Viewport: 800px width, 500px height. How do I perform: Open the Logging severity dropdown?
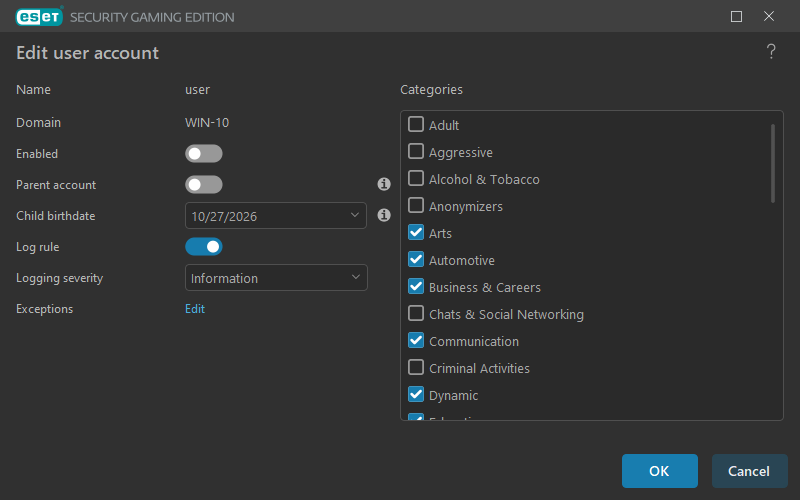(276, 278)
